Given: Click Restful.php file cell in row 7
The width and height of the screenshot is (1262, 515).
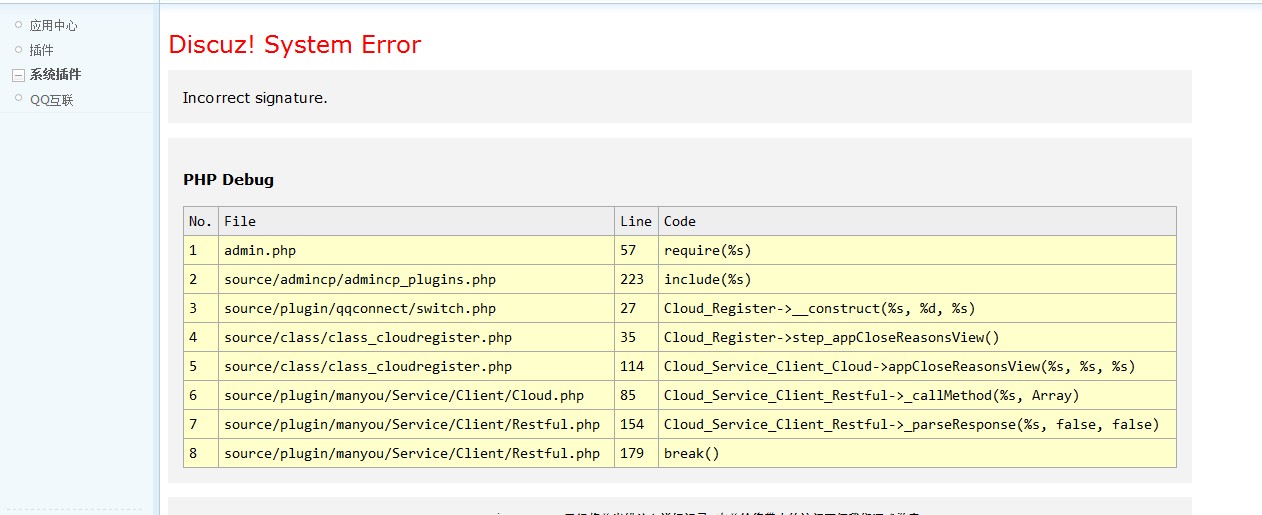Looking at the screenshot, I should point(416,424).
